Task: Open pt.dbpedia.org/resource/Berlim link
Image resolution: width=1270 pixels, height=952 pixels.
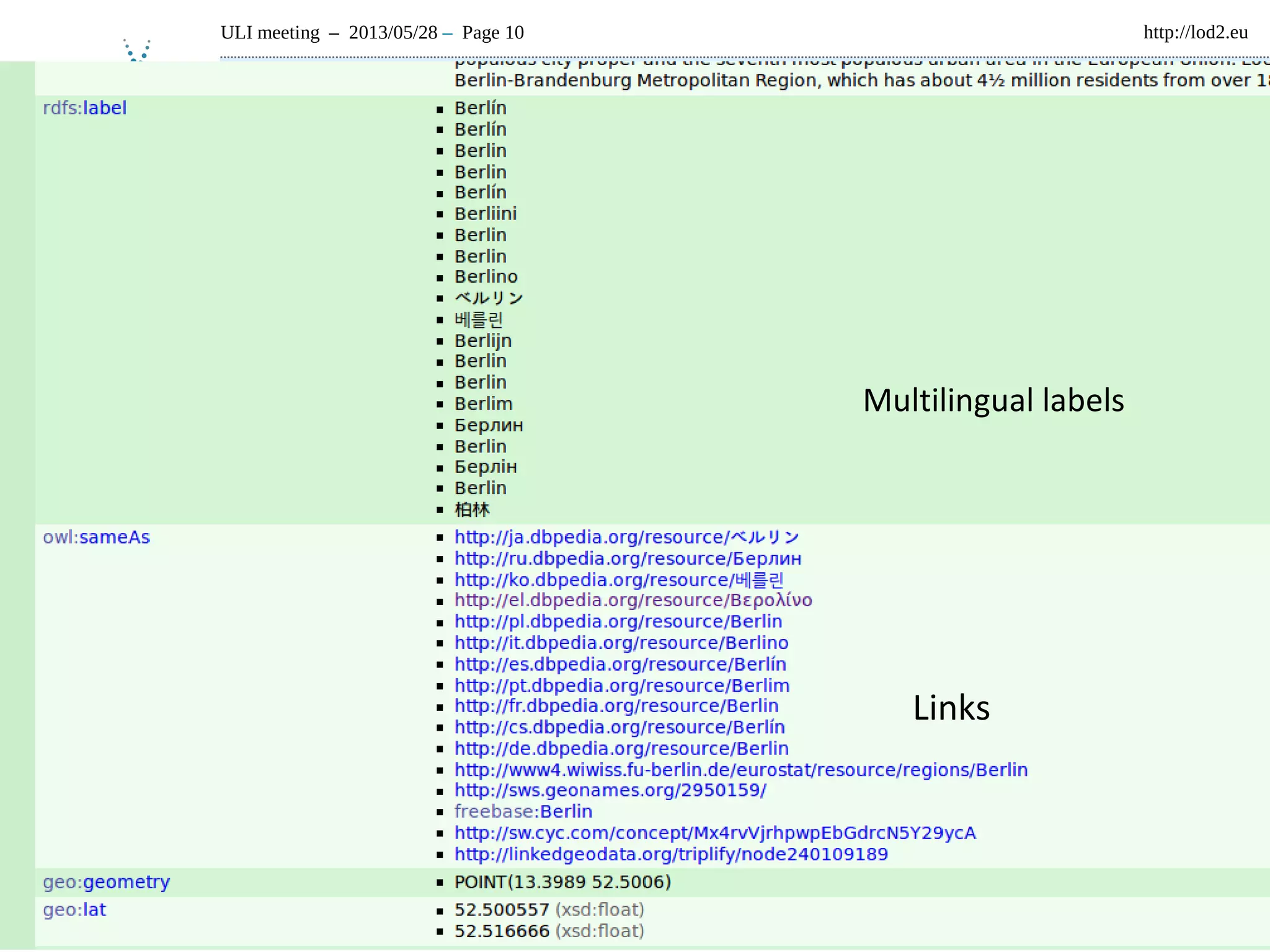Action: (x=622, y=686)
